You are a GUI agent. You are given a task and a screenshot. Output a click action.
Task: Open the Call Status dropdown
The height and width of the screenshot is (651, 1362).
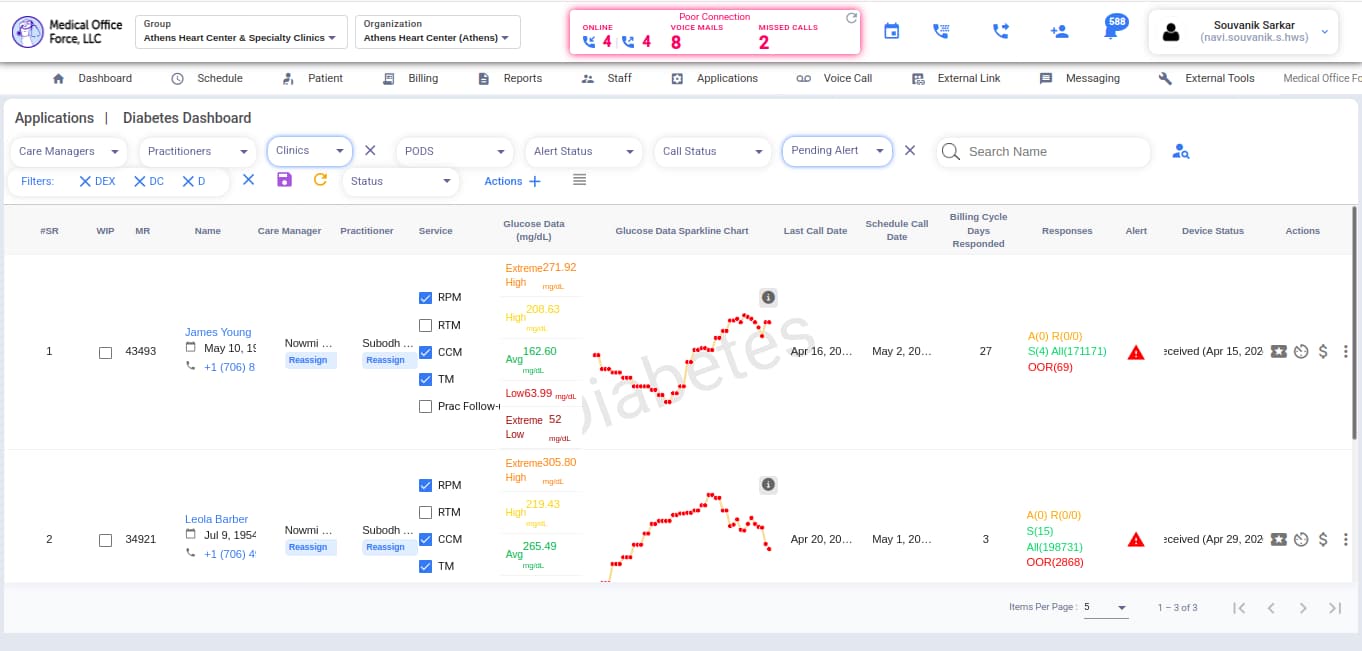pyautogui.click(x=713, y=152)
